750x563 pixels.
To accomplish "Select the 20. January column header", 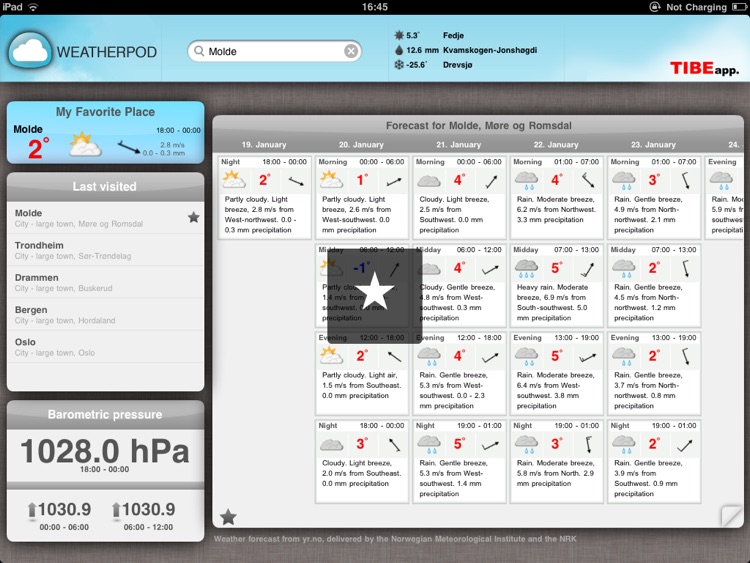I will 361,144.
